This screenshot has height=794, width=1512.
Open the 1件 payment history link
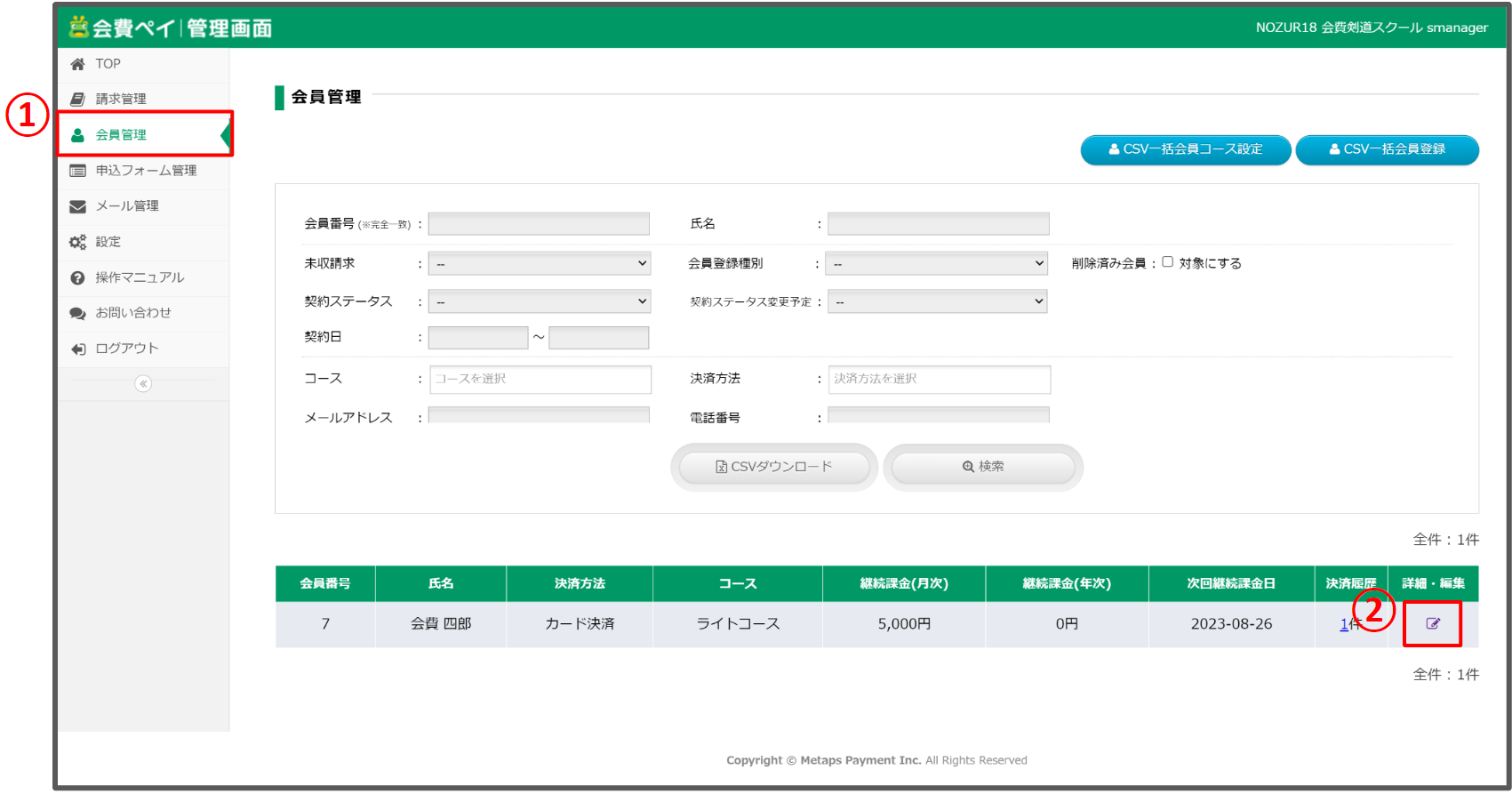[x=1347, y=624]
